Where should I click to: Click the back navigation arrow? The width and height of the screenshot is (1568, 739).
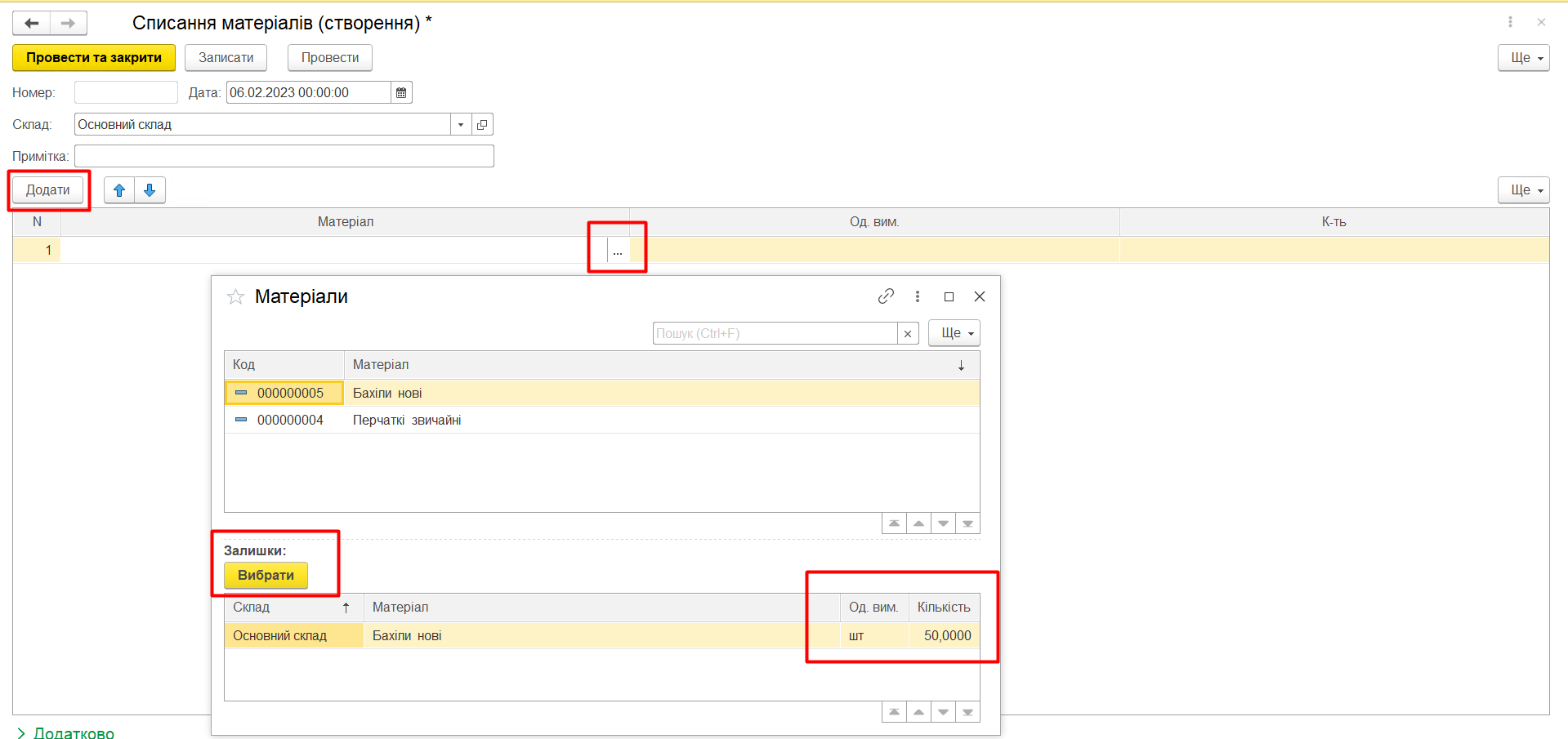point(32,23)
